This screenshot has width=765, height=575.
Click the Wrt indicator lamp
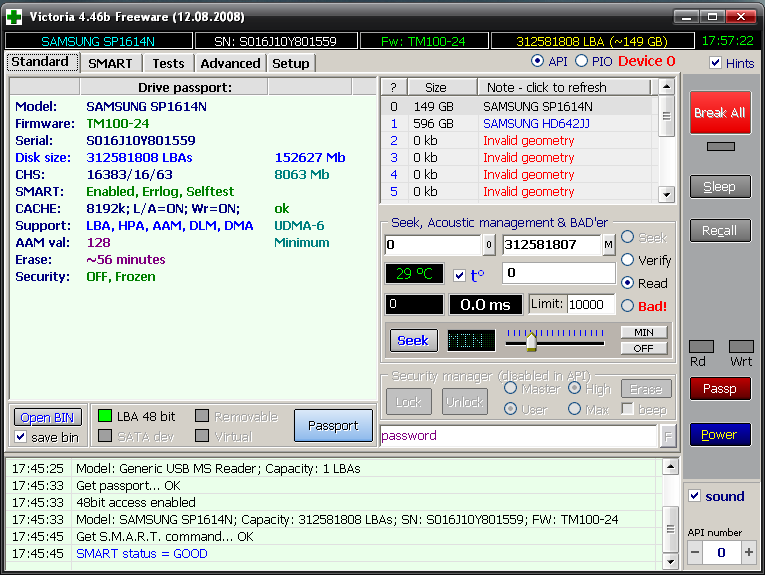(x=741, y=346)
